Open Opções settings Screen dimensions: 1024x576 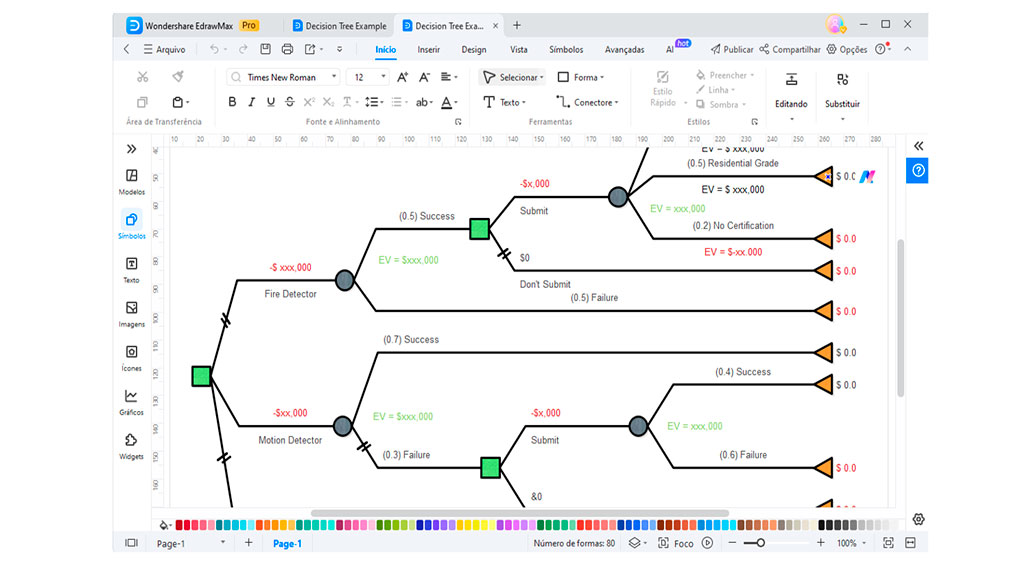click(846, 50)
